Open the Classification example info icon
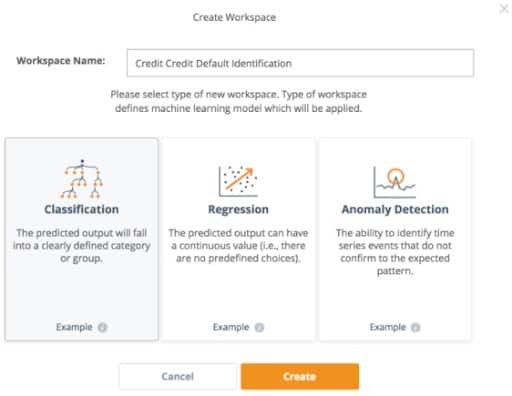Viewport: 512px width, 396px height. point(103,327)
